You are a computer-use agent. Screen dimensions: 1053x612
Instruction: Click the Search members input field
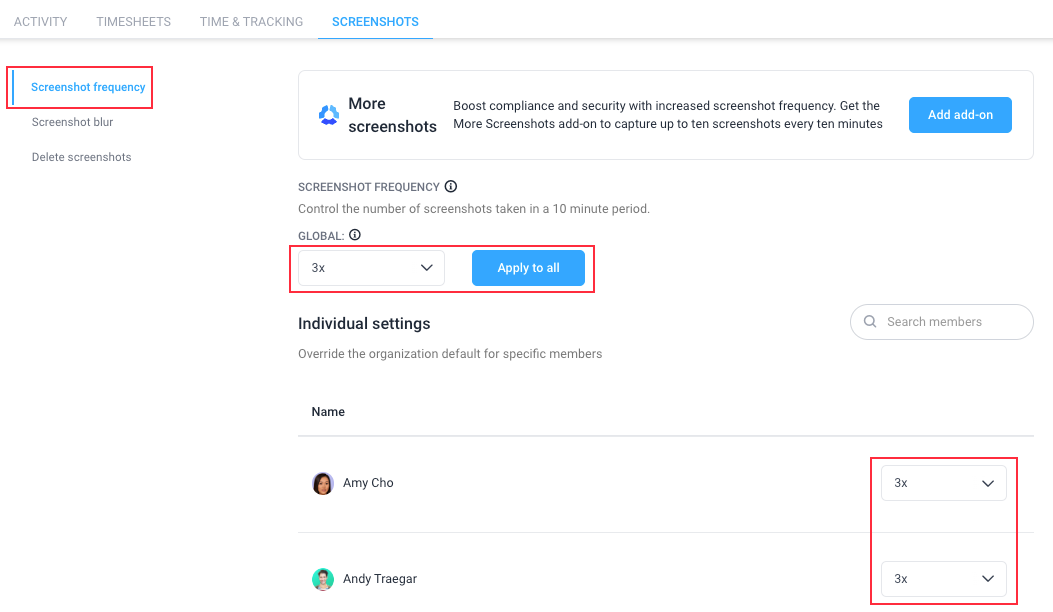tap(942, 322)
